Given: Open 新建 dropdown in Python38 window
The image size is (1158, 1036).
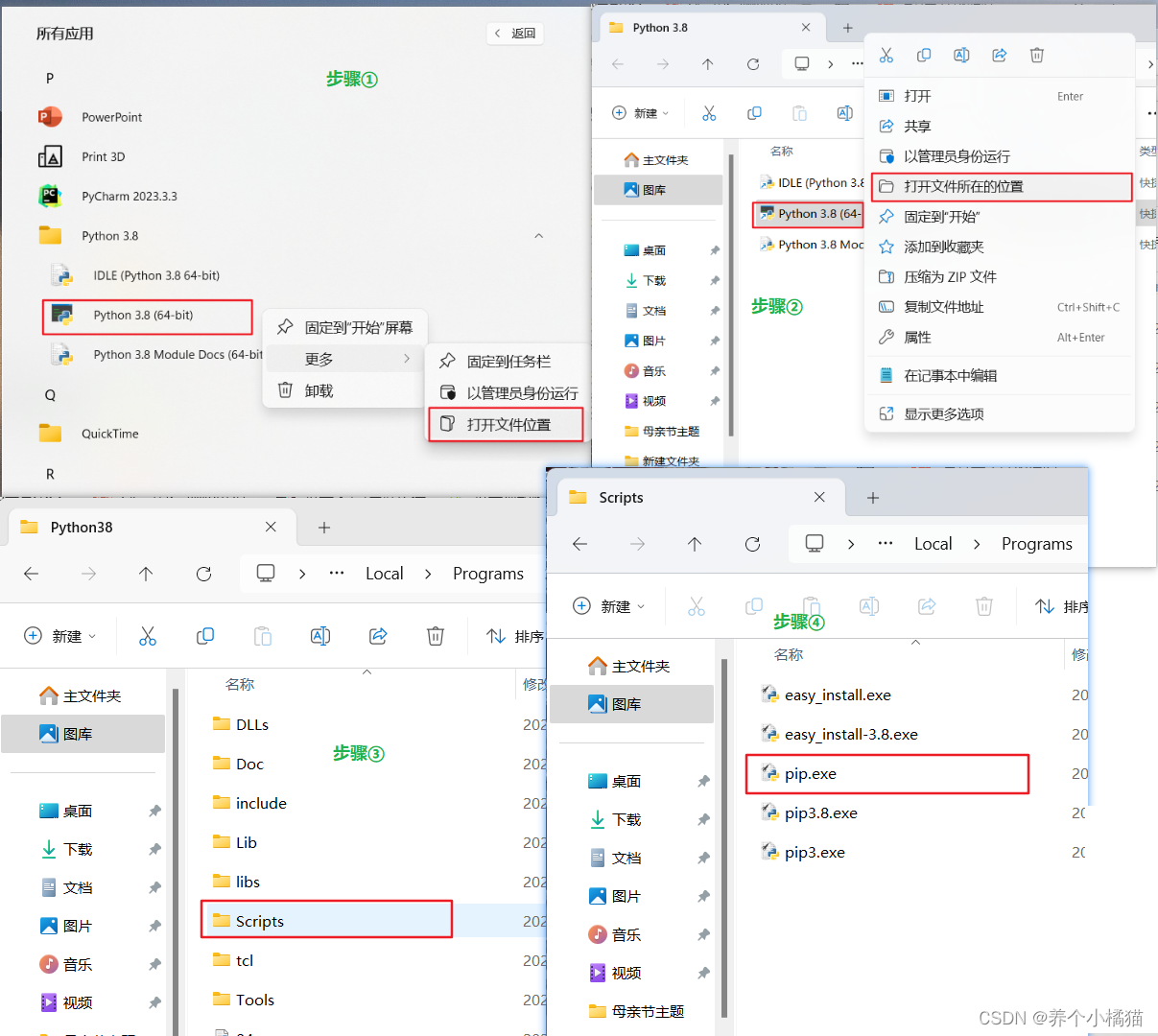Looking at the screenshot, I should point(60,636).
